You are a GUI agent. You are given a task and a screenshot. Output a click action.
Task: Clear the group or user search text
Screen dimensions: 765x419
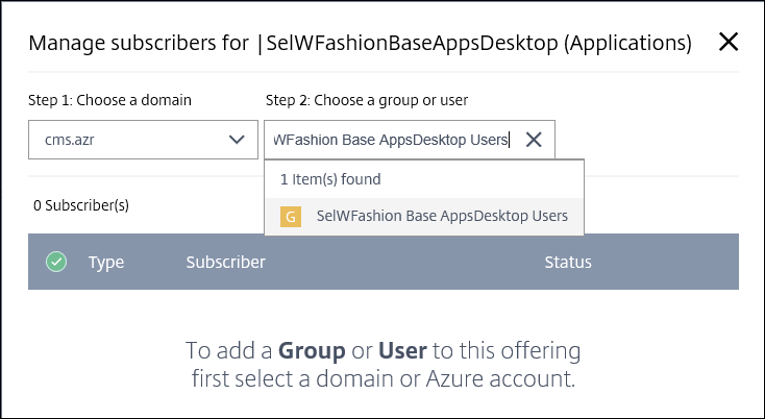coord(534,140)
